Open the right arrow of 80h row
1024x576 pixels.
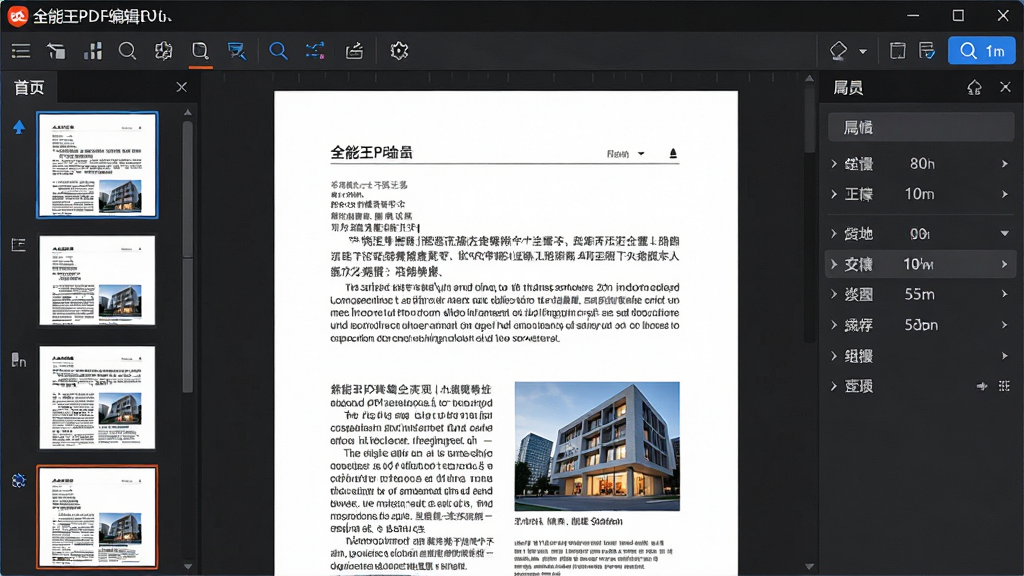tap(1004, 164)
